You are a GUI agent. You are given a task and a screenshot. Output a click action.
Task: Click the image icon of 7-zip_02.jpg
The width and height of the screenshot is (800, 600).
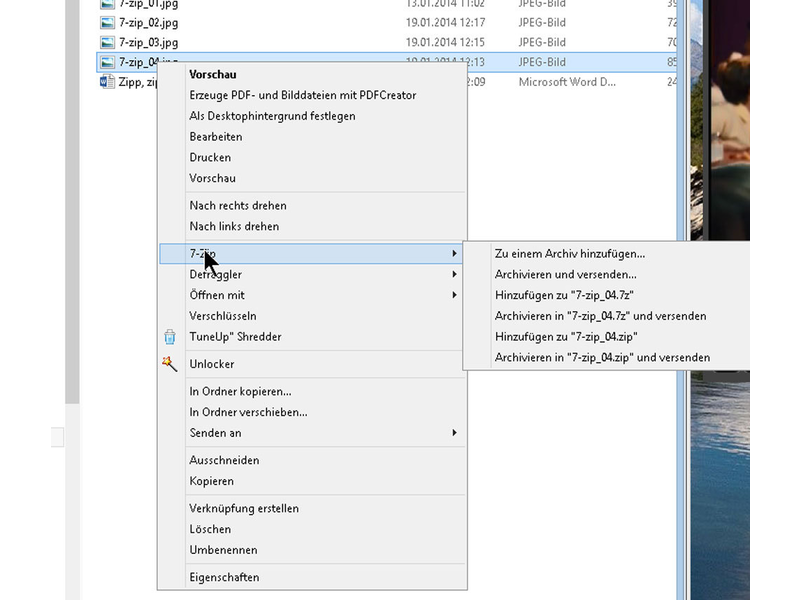coord(107,22)
